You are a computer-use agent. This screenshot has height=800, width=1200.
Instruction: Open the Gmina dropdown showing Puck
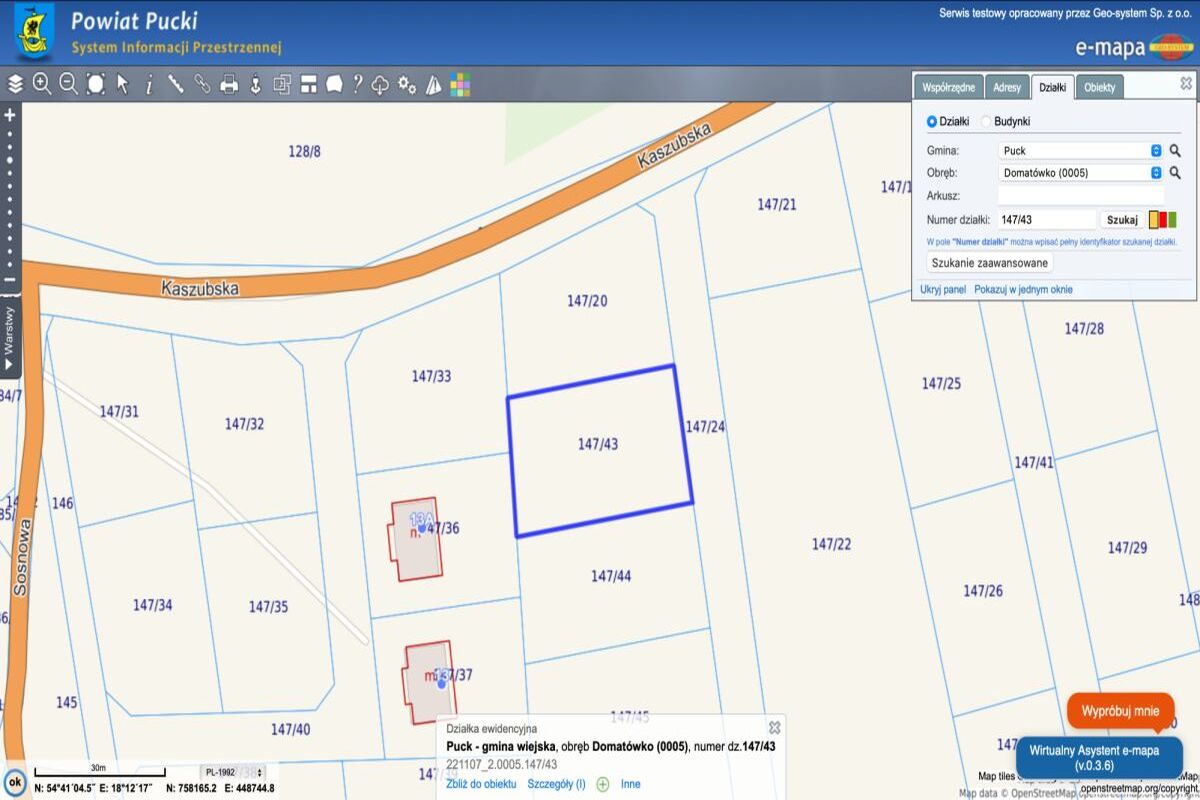click(1080, 151)
